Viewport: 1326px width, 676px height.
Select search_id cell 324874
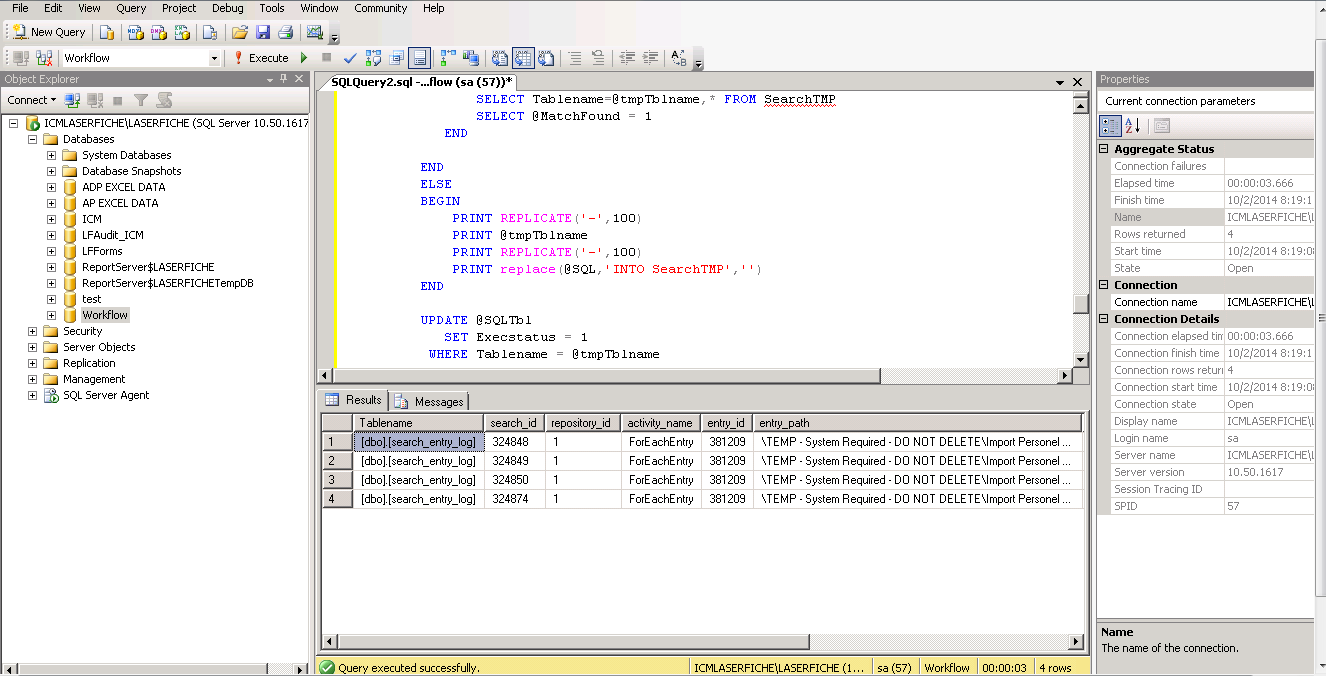pos(514,499)
